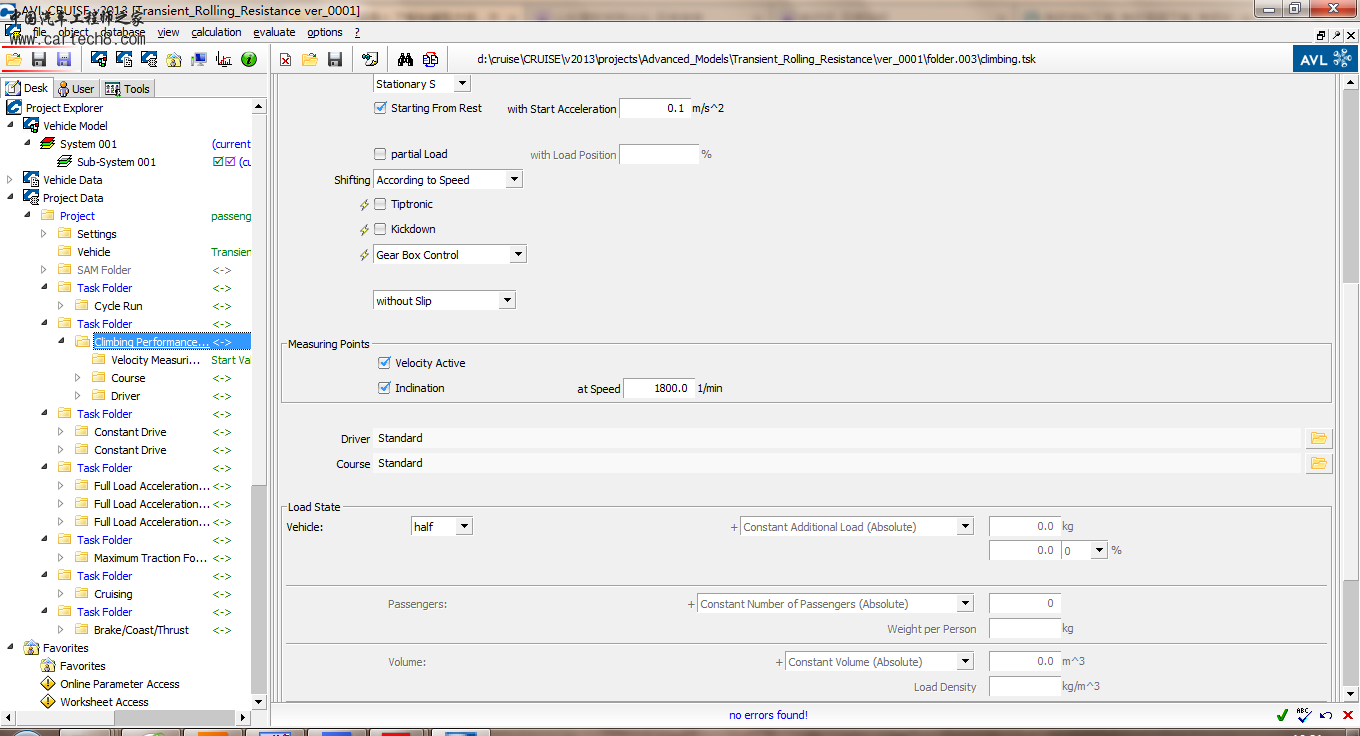Open the Shifting According to Speed dropdown
The image size is (1360, 736).
point(514,180)
